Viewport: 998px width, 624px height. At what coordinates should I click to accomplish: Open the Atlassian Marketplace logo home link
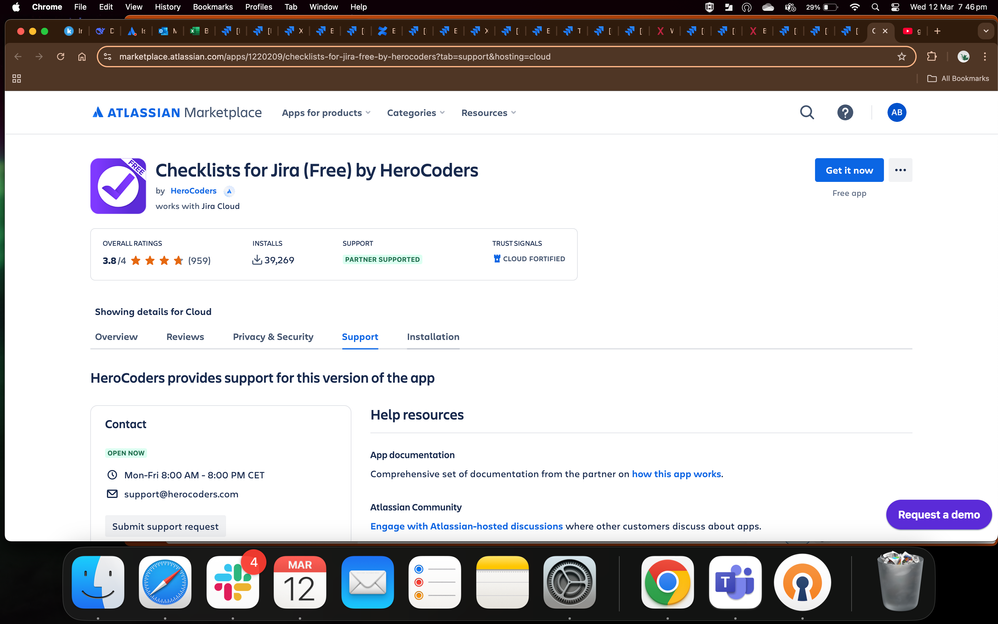coord(177,113)
